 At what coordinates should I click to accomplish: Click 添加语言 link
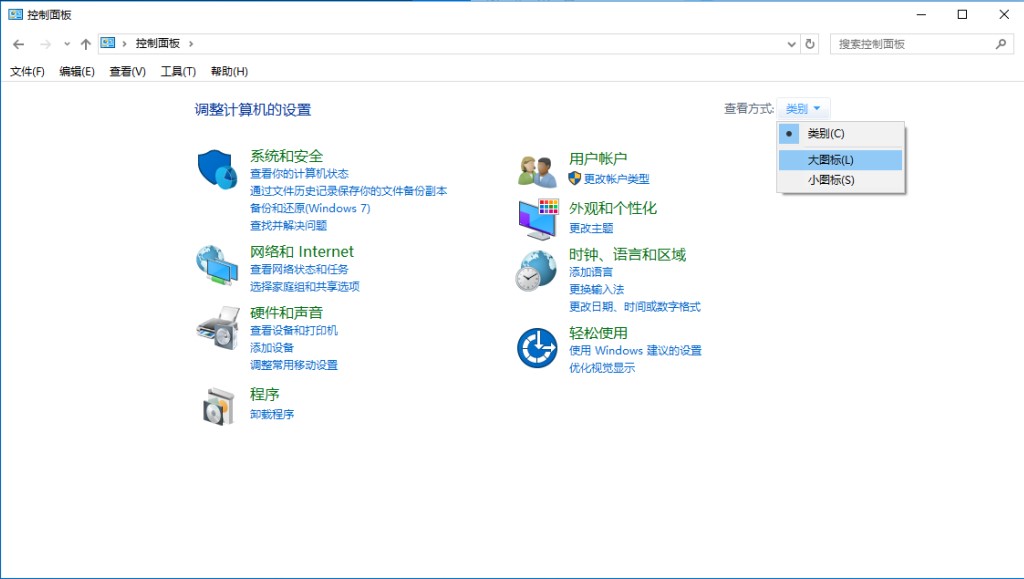tap(591, 272)
